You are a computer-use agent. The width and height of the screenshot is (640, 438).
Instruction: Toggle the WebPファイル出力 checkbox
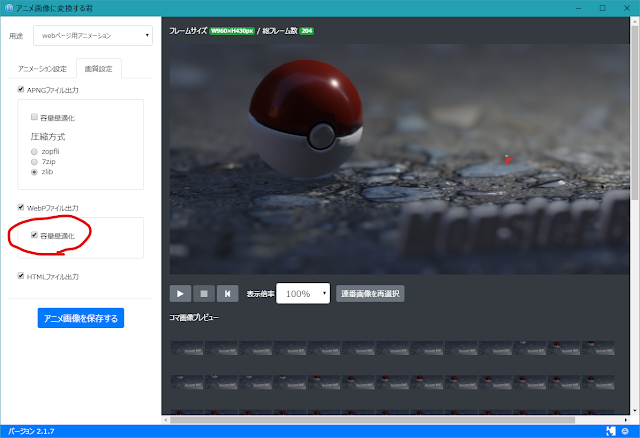point(21,207)
